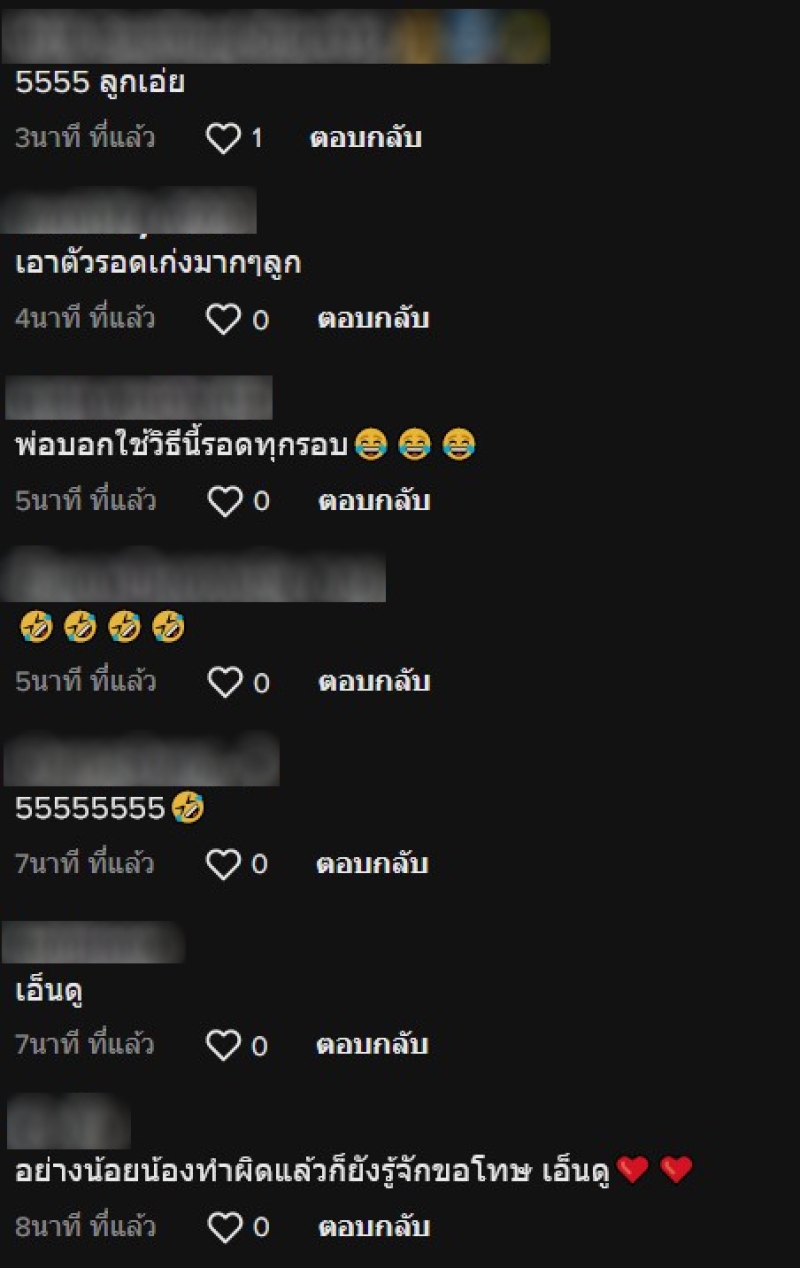This screenshot has width=800, height=1268.
Task: Like the four laughing emoji comment
Action: [224, 683]
